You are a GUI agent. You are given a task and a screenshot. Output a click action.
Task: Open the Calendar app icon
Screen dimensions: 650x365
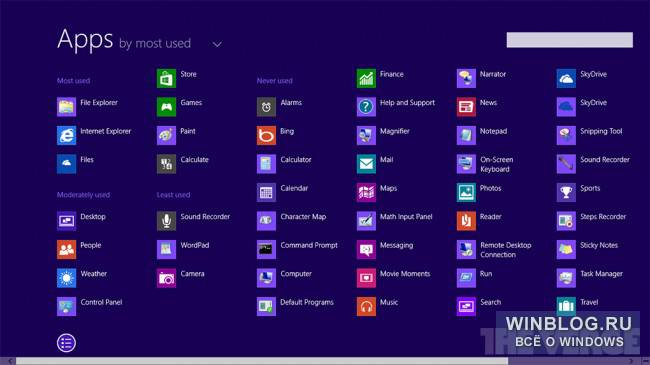(266, 192)
